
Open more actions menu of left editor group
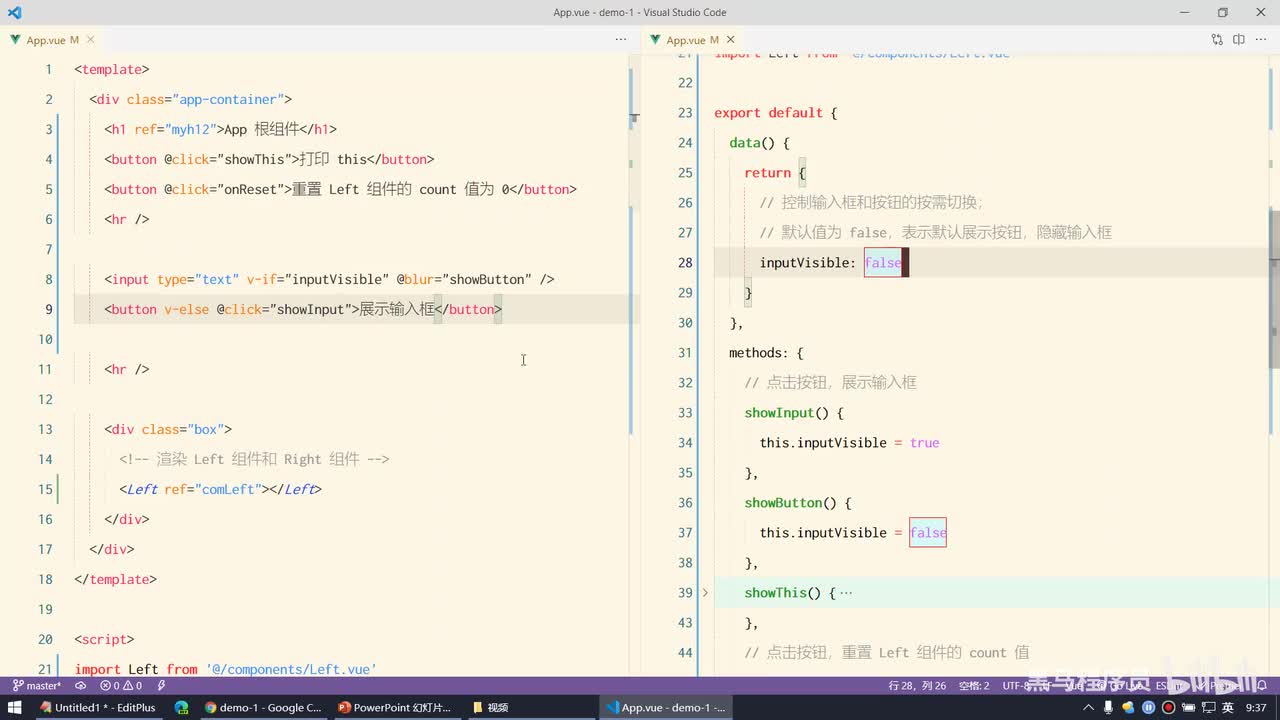621,40
